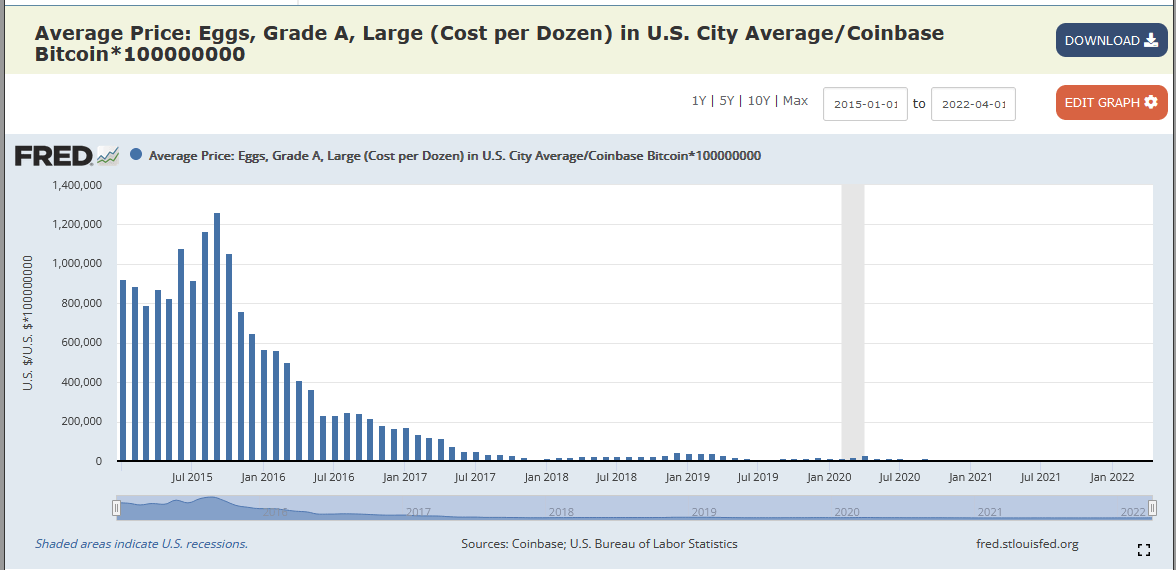Click 'Shaded areas indicate U.S. recessions' note
The height and width of the screenshot is (570, 1176).
coord(142,544)
